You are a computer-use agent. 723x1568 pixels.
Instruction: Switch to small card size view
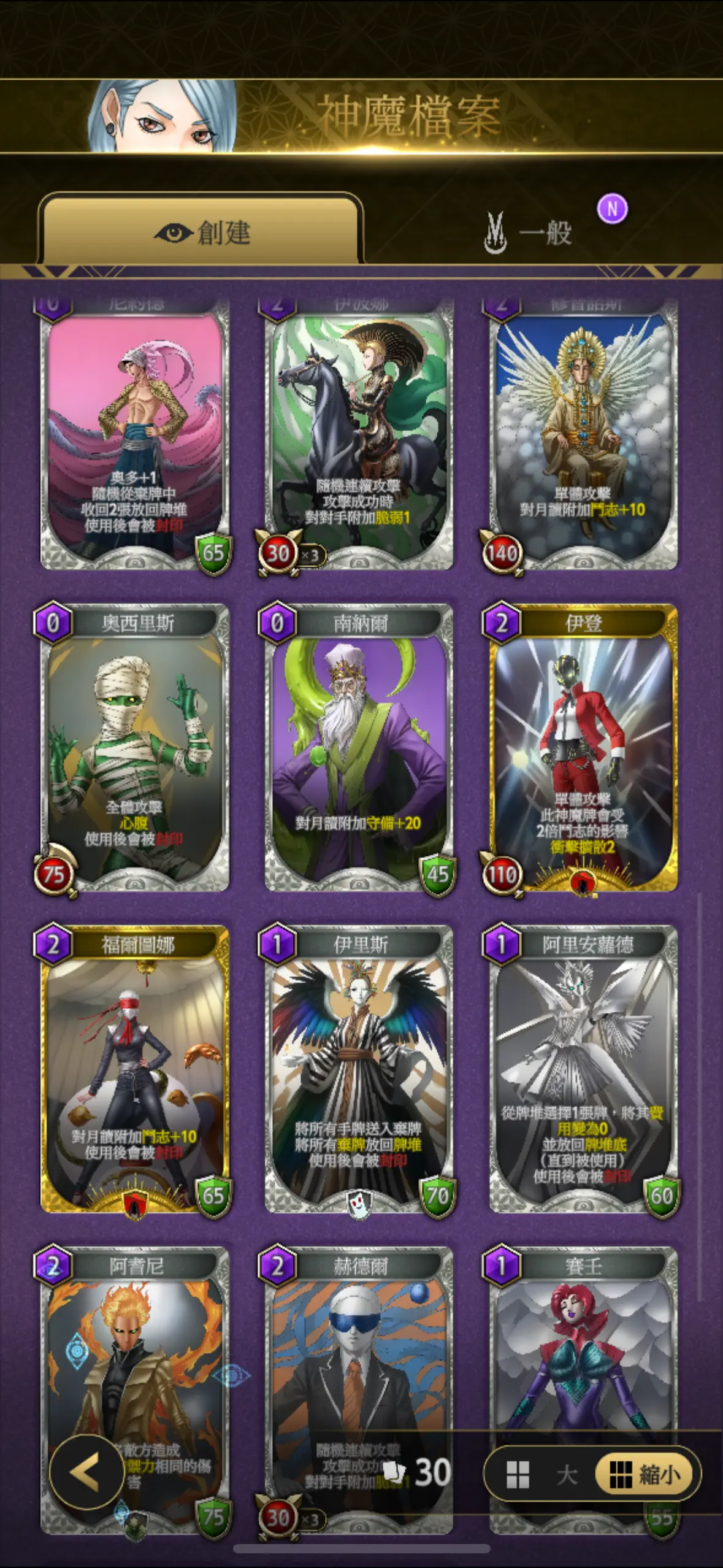click(x=645, y=1474)
